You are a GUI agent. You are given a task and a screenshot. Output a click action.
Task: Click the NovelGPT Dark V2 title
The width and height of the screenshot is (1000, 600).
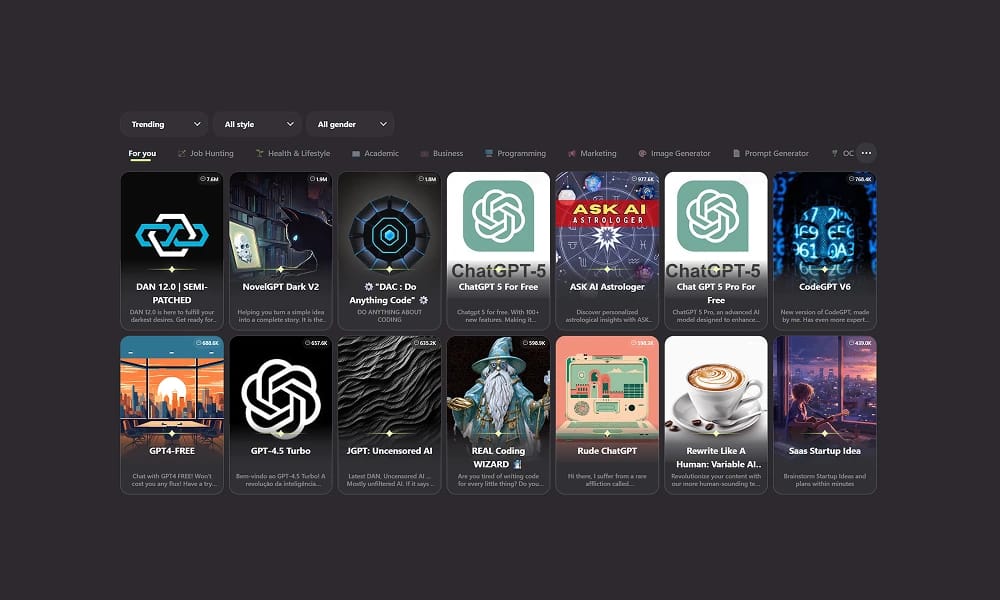[x=281, y=287]
